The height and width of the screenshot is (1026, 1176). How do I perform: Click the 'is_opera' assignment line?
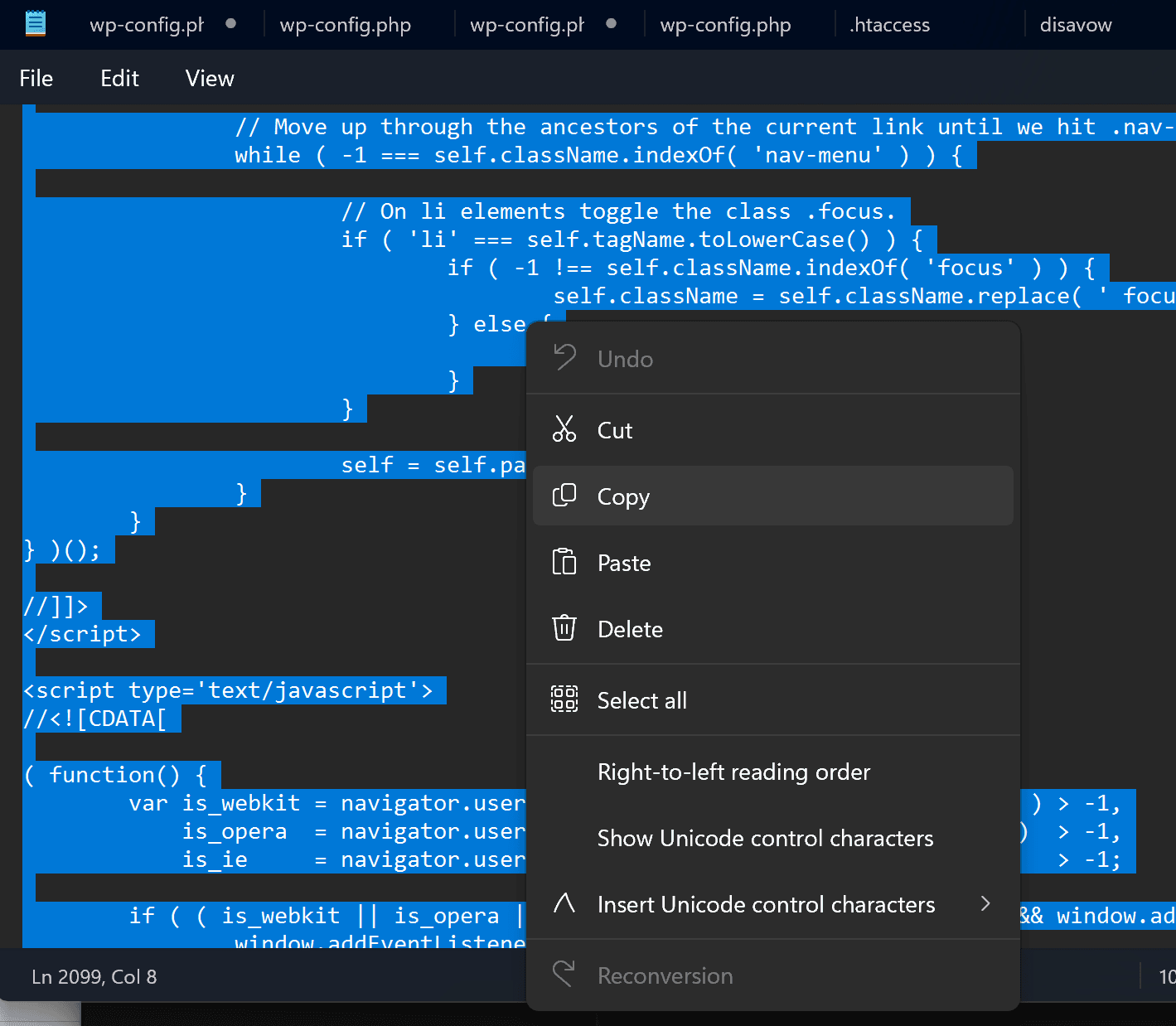(x=354, y=830)
